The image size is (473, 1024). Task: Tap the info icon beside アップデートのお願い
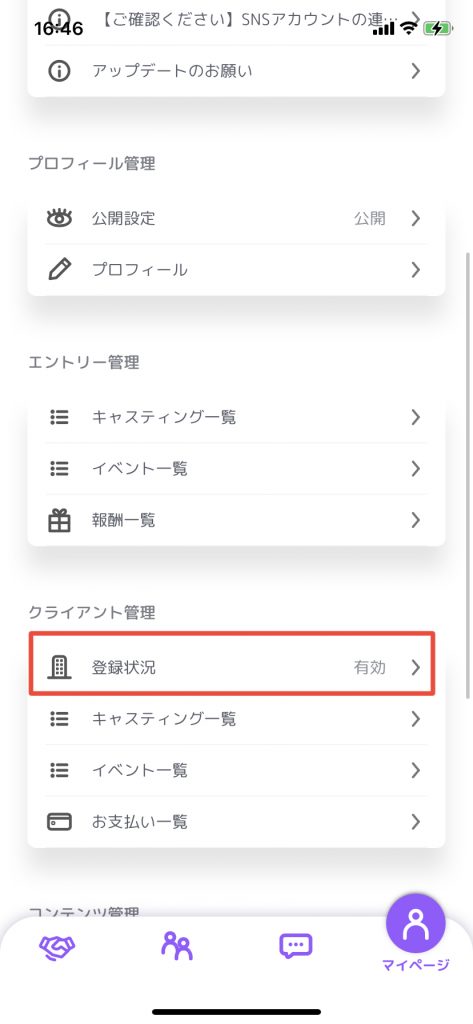click(x=59, y=71)
